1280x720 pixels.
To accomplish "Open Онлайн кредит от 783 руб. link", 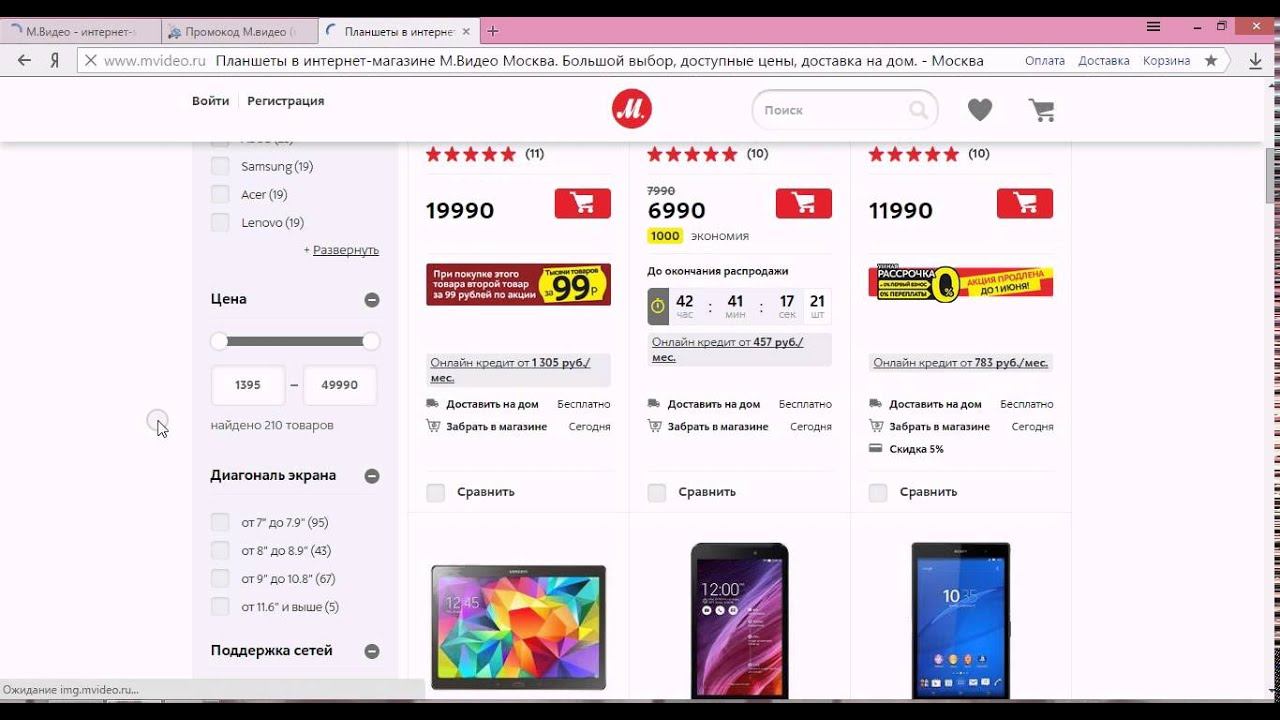I will [960, 363].
